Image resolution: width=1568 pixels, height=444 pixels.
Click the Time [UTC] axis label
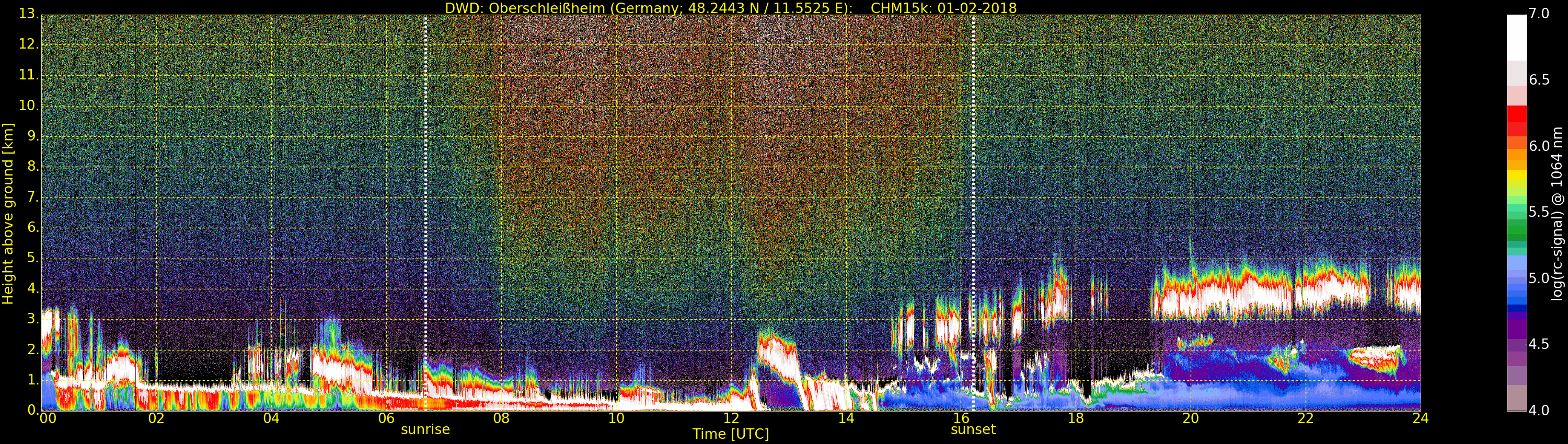click(731, 434)
